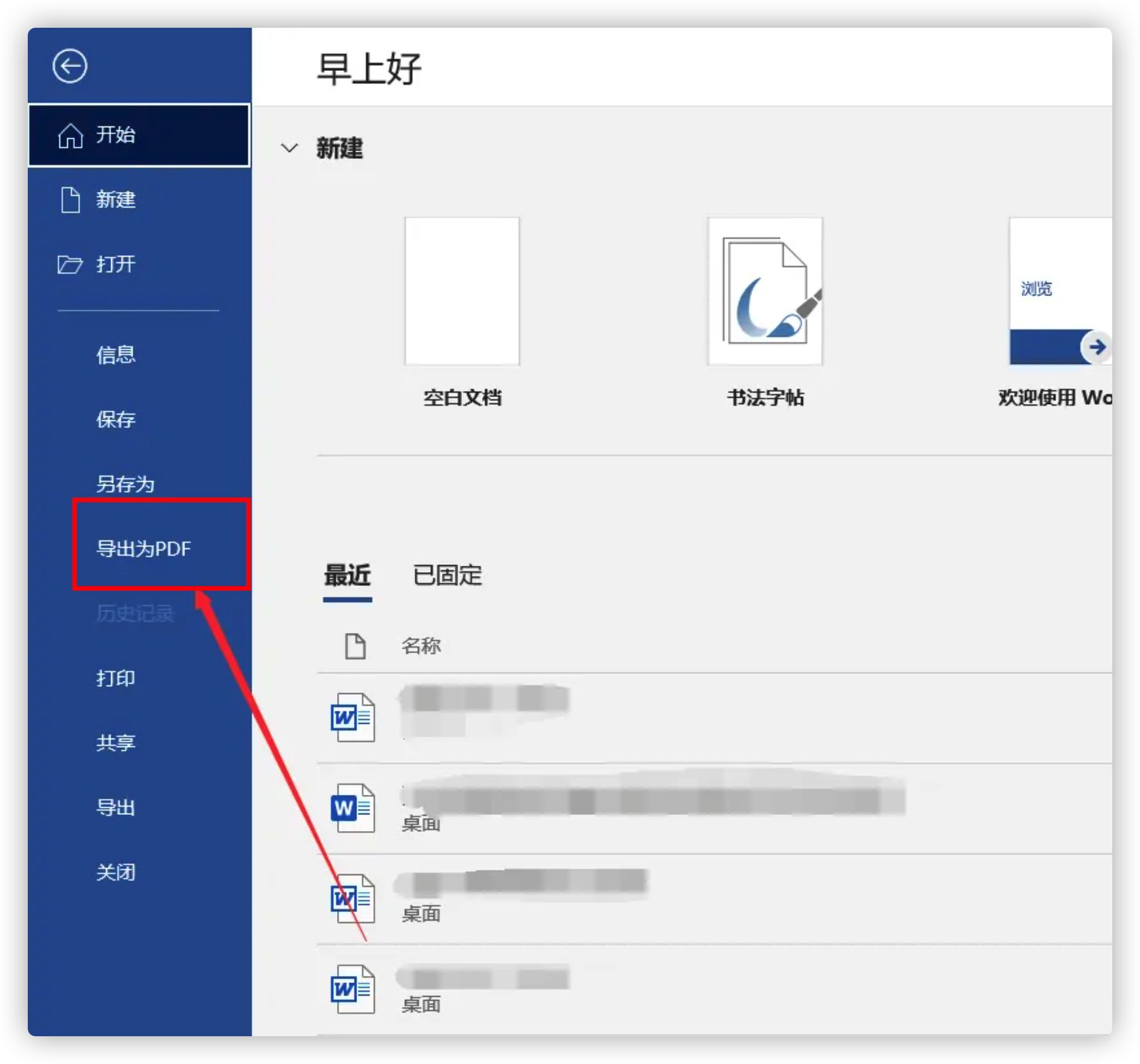Image resolution: width=1140 pixels, height=1064 pixels.
Task: Click the second recent Word document icon
Action: point(352,808)
